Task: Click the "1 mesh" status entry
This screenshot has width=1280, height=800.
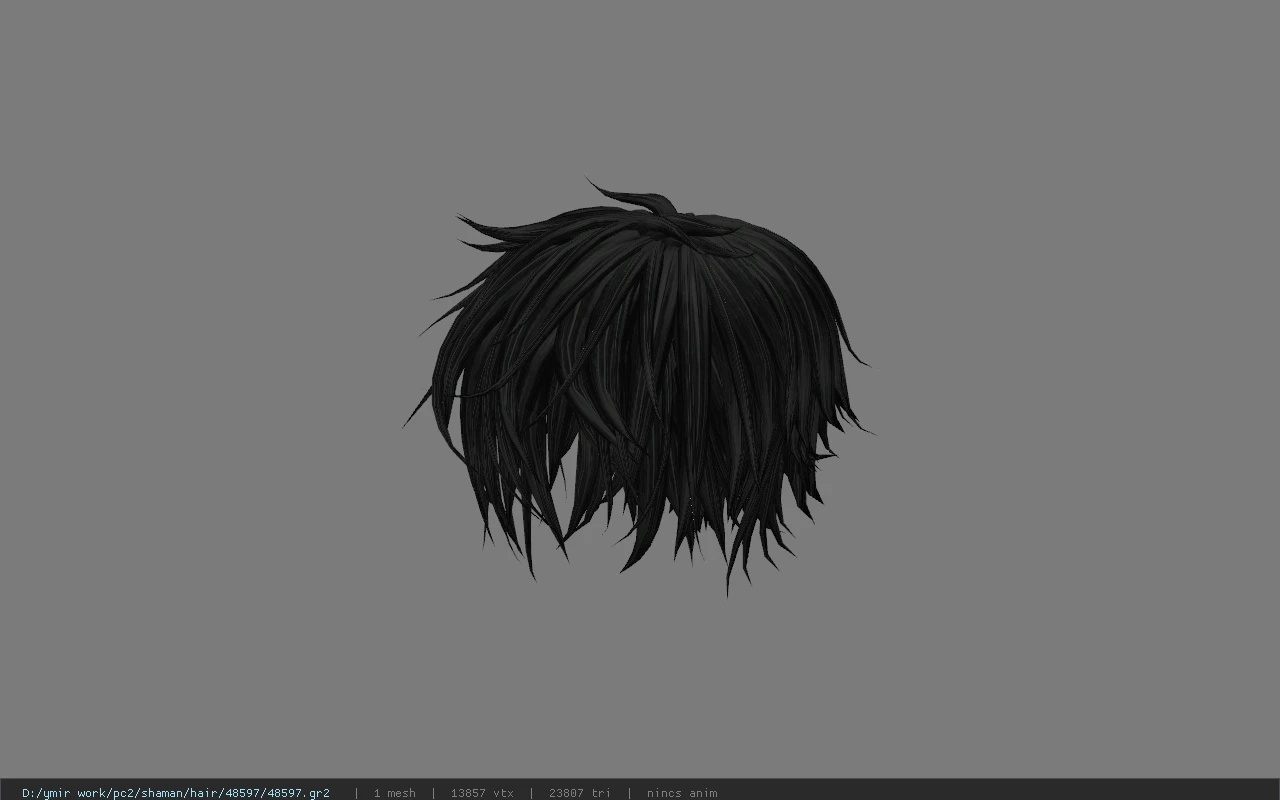Action: coord(394,793)
